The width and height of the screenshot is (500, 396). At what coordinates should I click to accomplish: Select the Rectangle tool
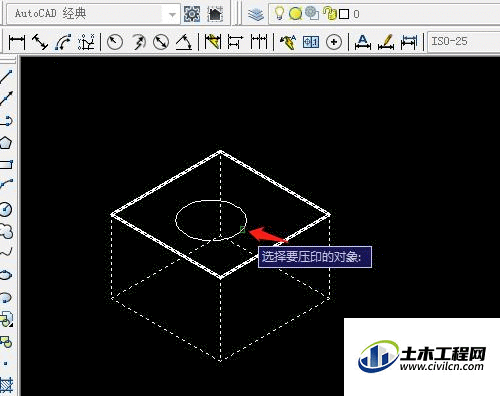[7, 164]
